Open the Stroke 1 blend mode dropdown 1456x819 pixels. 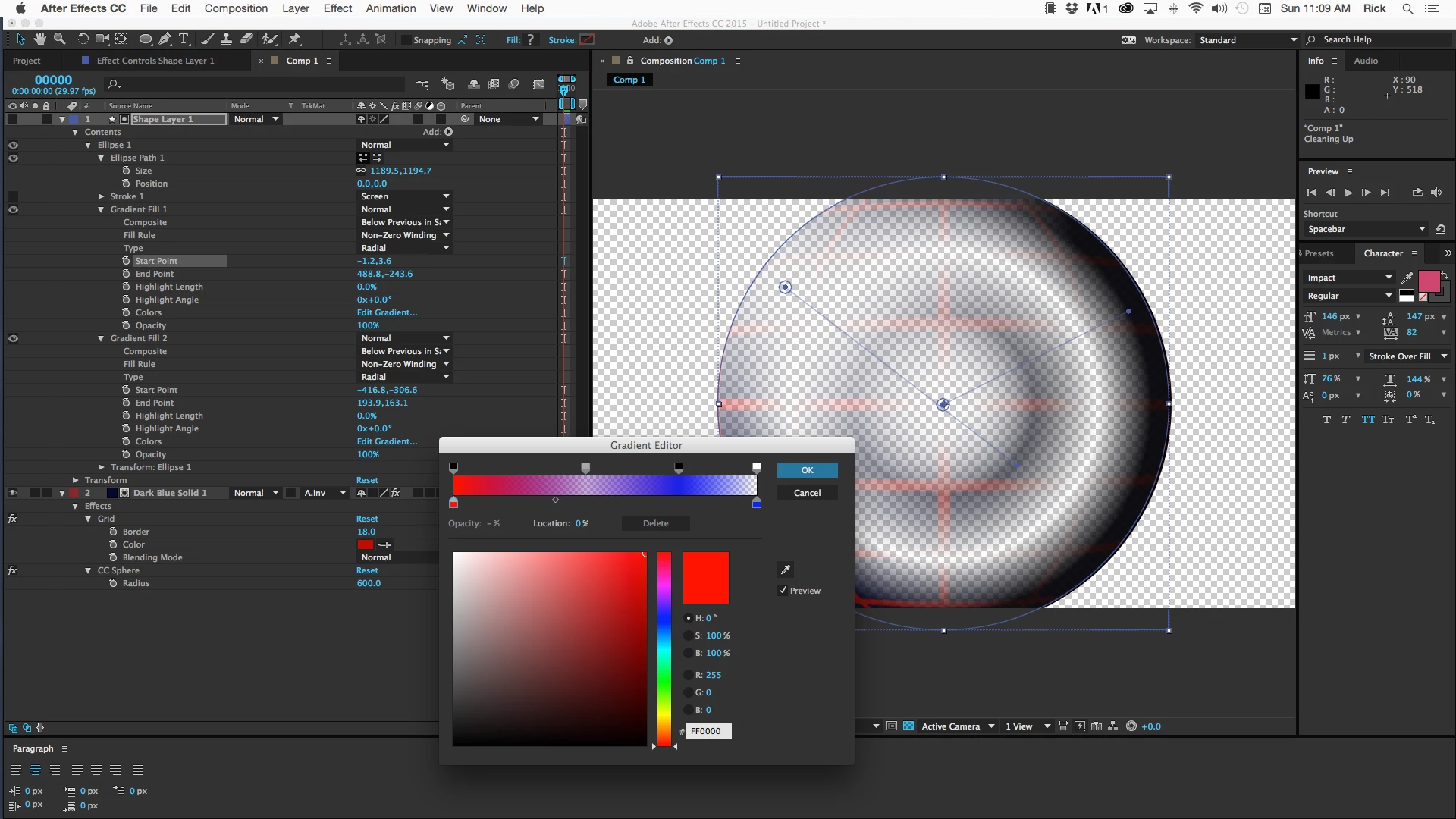click(x=405, y=196)
